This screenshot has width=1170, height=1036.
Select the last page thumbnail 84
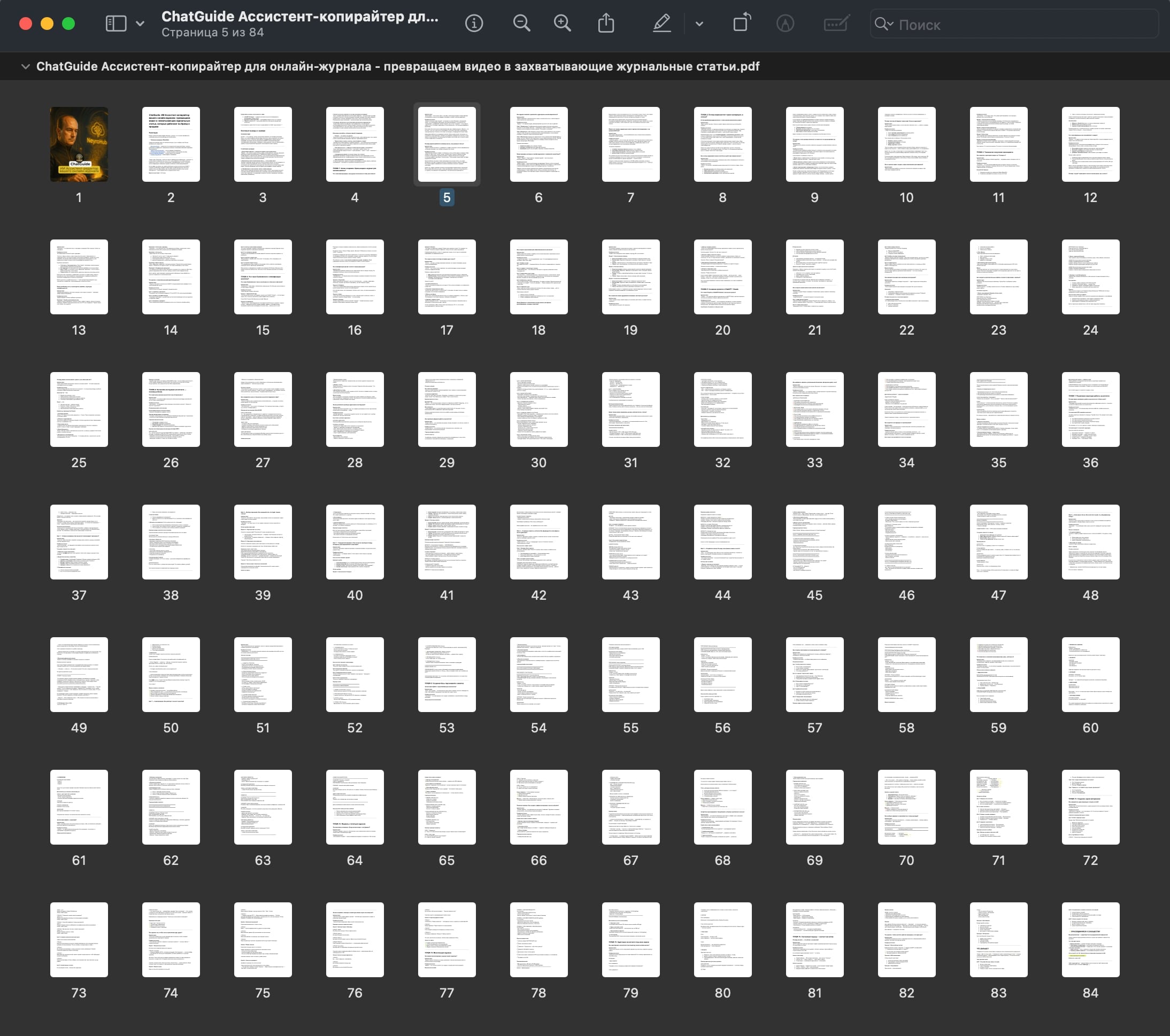click(x=1090, y=939)
